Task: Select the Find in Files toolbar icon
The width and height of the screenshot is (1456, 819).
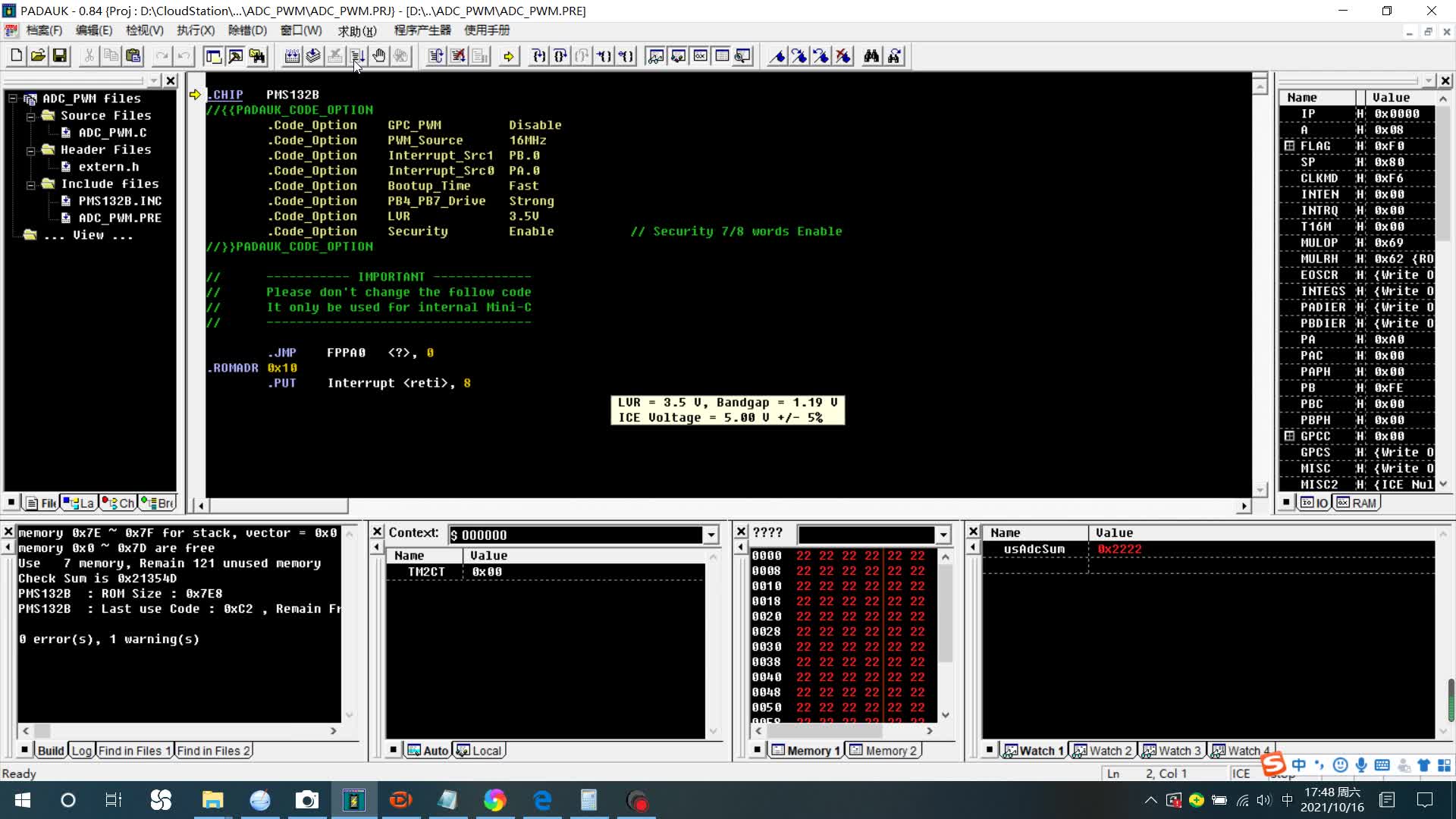Action: (895, 55)
